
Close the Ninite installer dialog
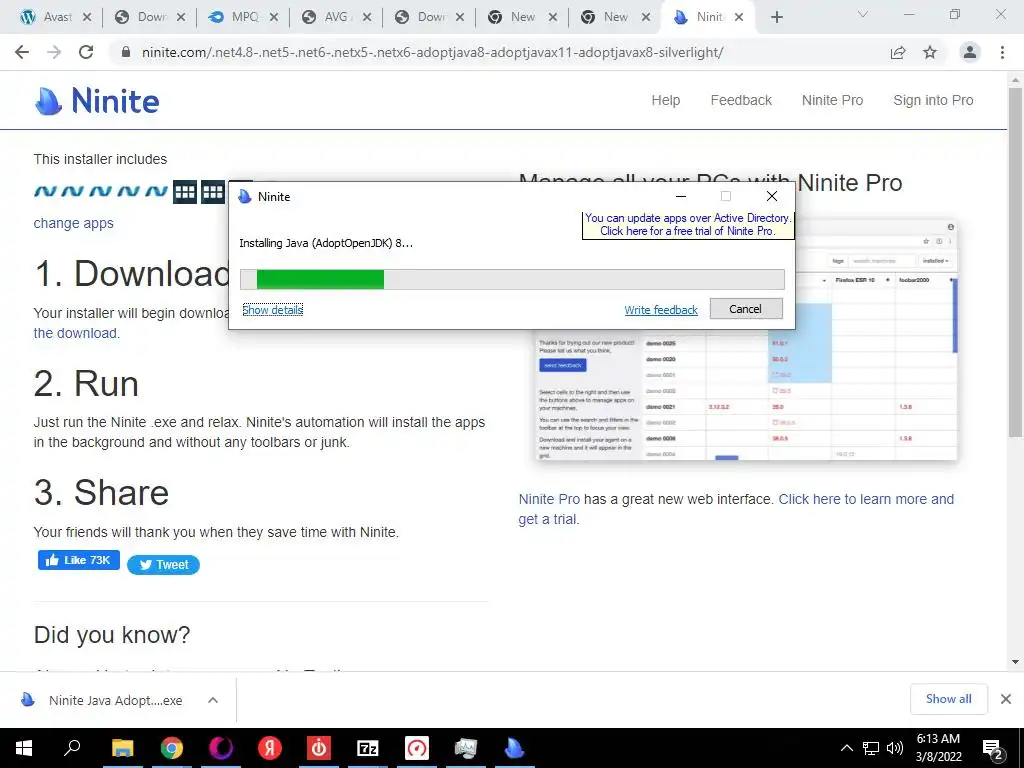click(771, 196)
